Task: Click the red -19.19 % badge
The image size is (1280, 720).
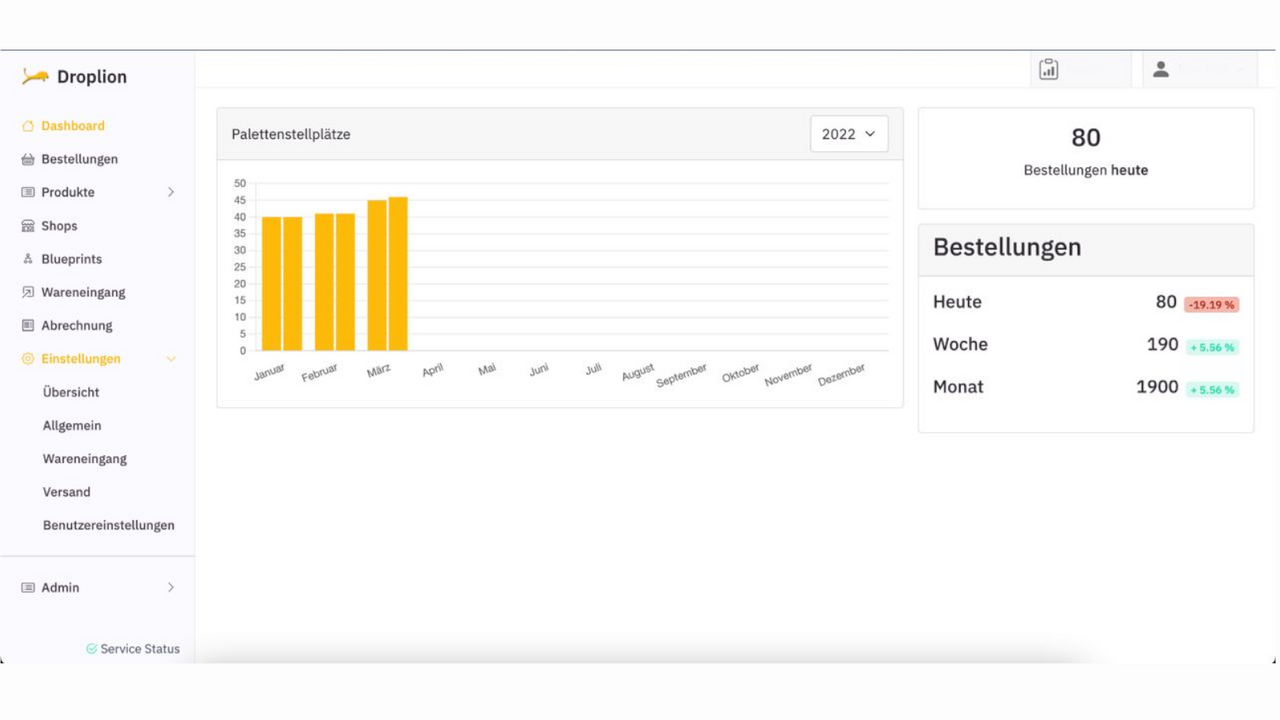Action: [x=1211, y=304]
